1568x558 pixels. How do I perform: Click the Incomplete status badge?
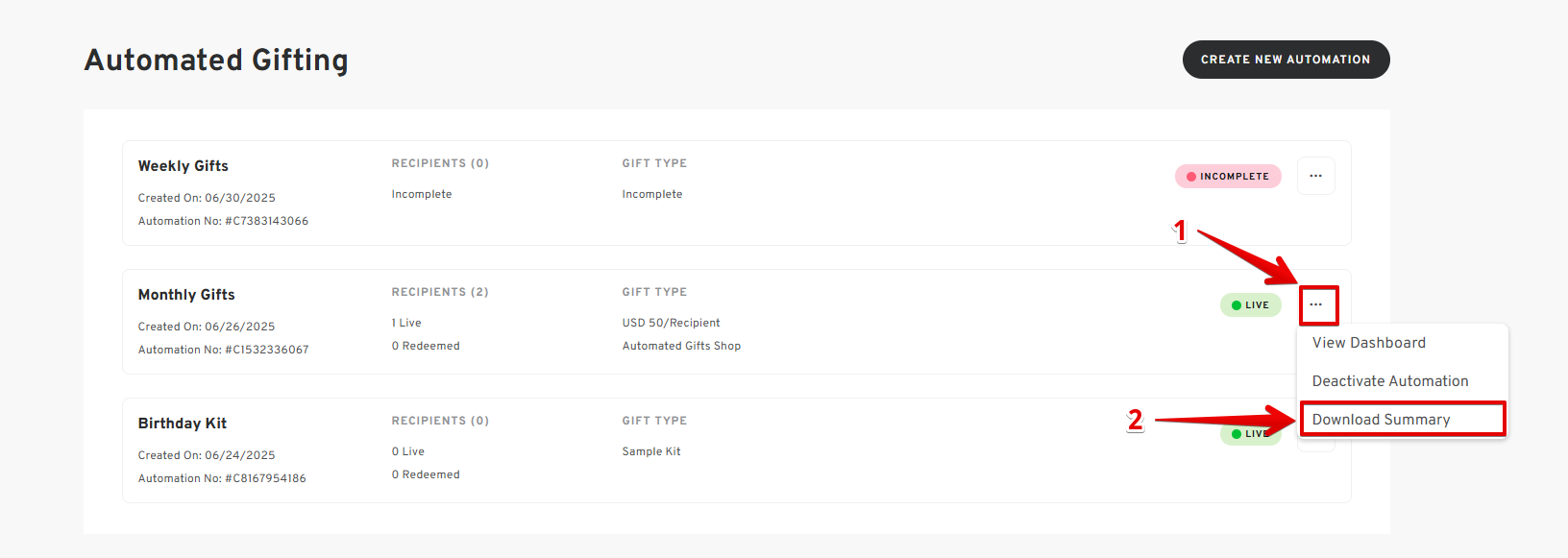click(1228, 177)
